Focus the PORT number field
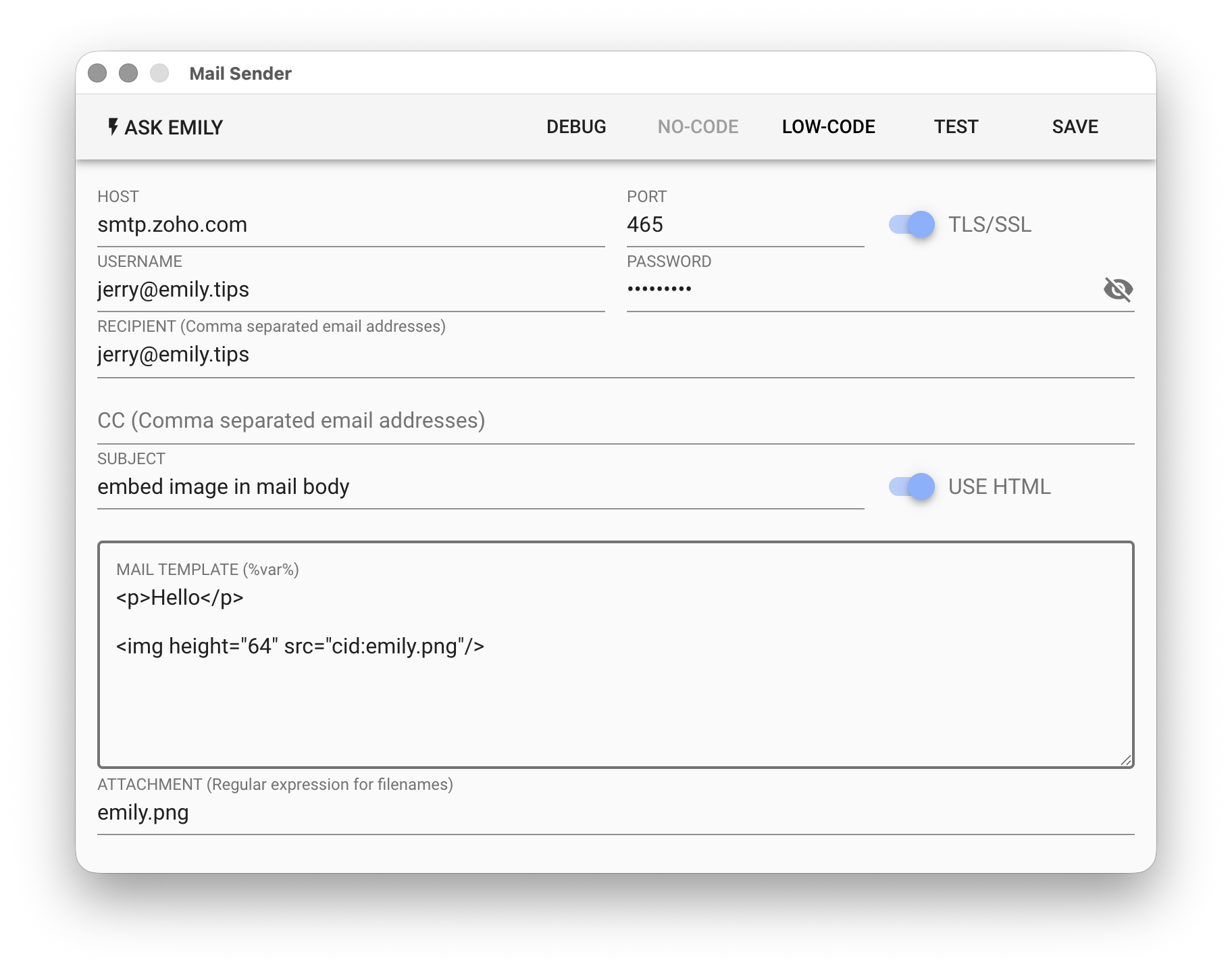This screenshot has width=1232, height=973. [744, 225]
